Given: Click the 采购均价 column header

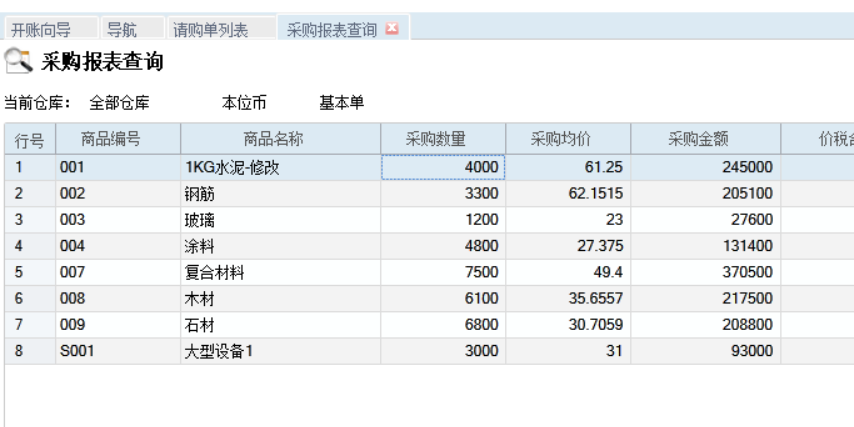Looking at the screenshot, I should click(x=569, y=139).
